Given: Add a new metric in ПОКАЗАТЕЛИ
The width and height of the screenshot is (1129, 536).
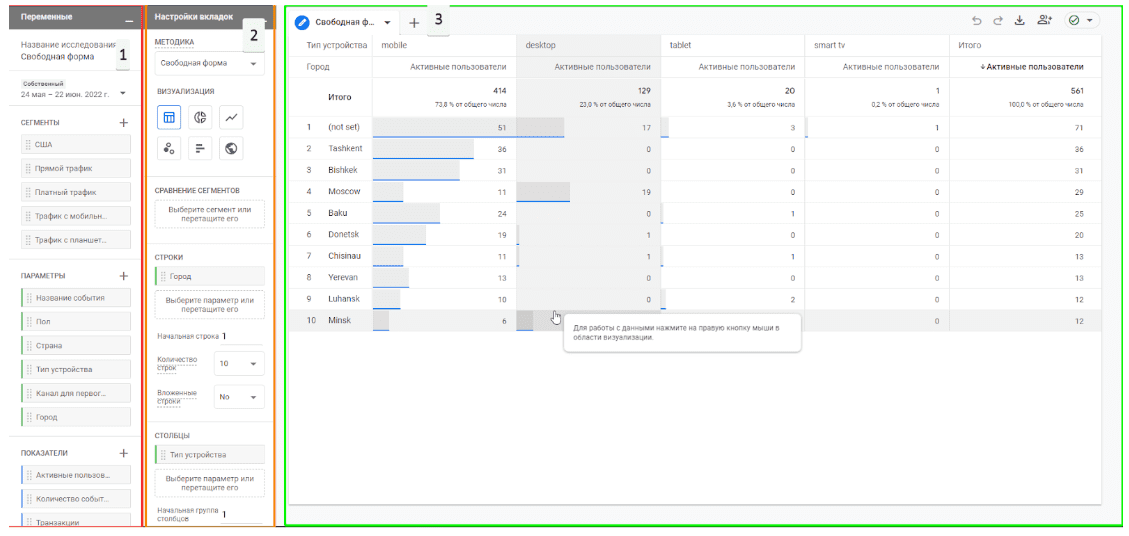Looking at the screenshot, I should coord(123,453).
